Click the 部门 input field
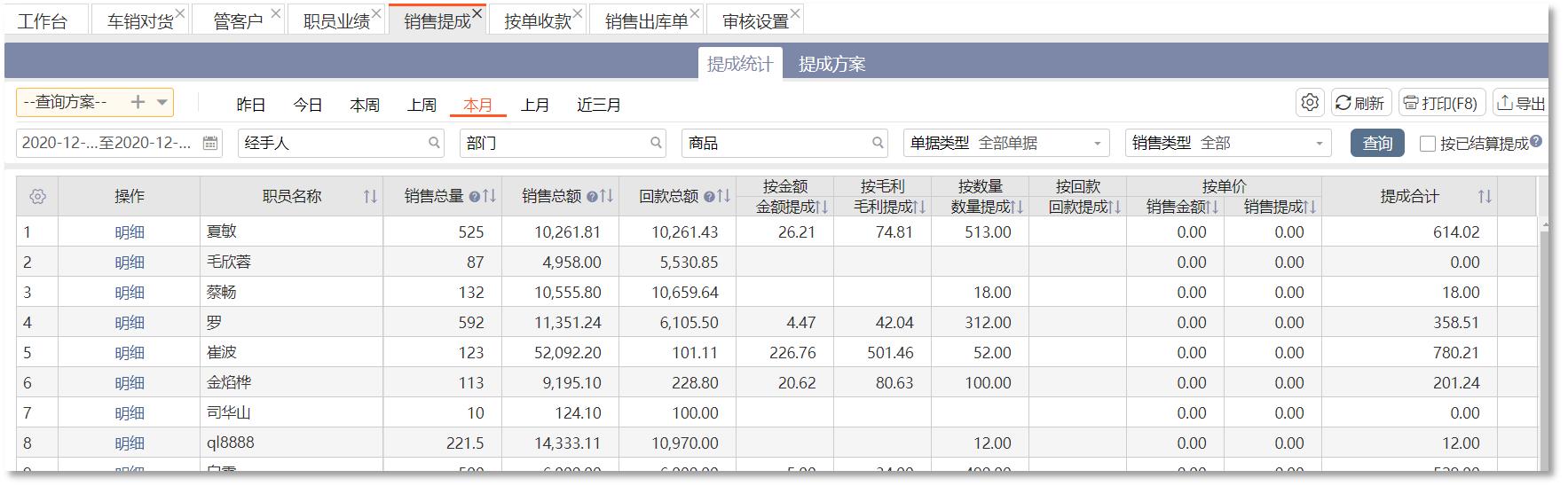Viewport: 1568px width, 486px height. coord(563,143)
